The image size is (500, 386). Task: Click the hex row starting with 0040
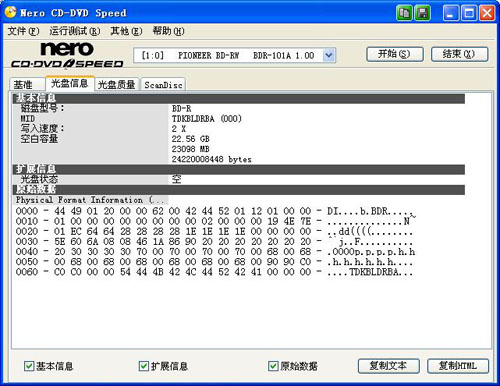point(215,252)
